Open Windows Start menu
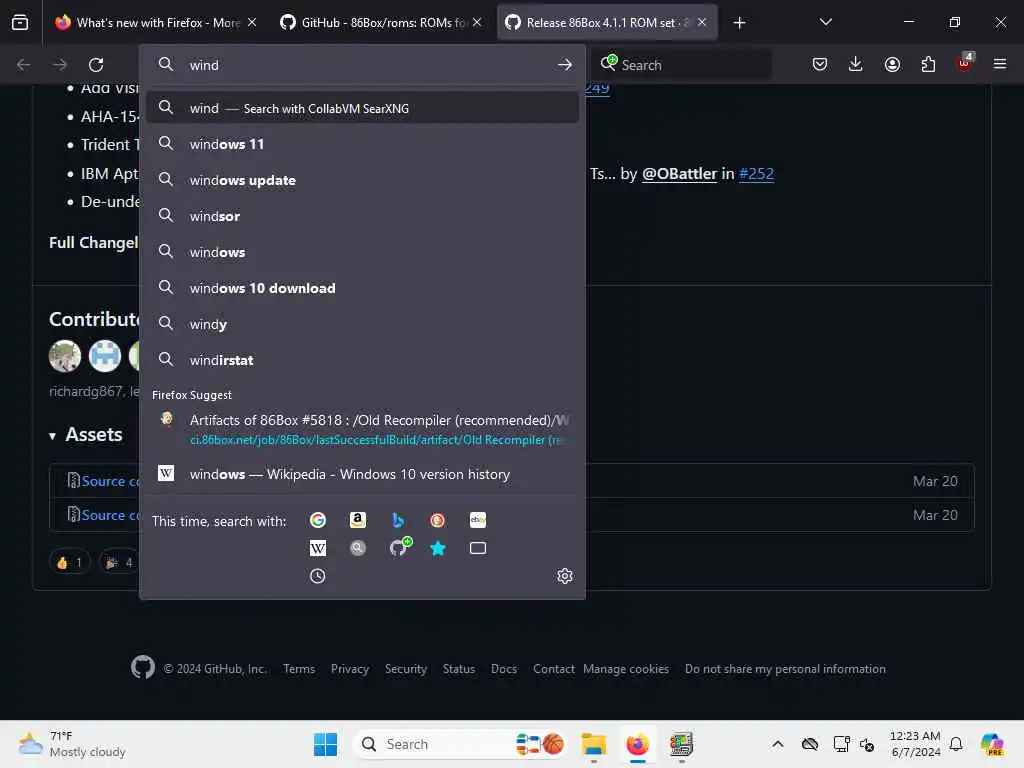 click(x=325, y=744)
